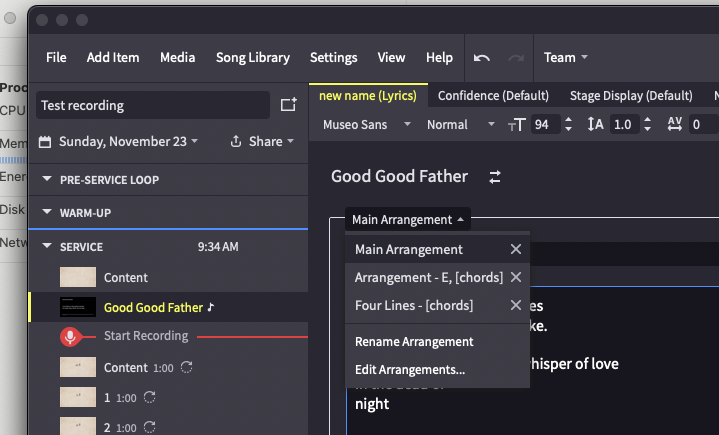Click the line height icon
The width and height of the screenshot is (719, 435).
coord(595,124)
